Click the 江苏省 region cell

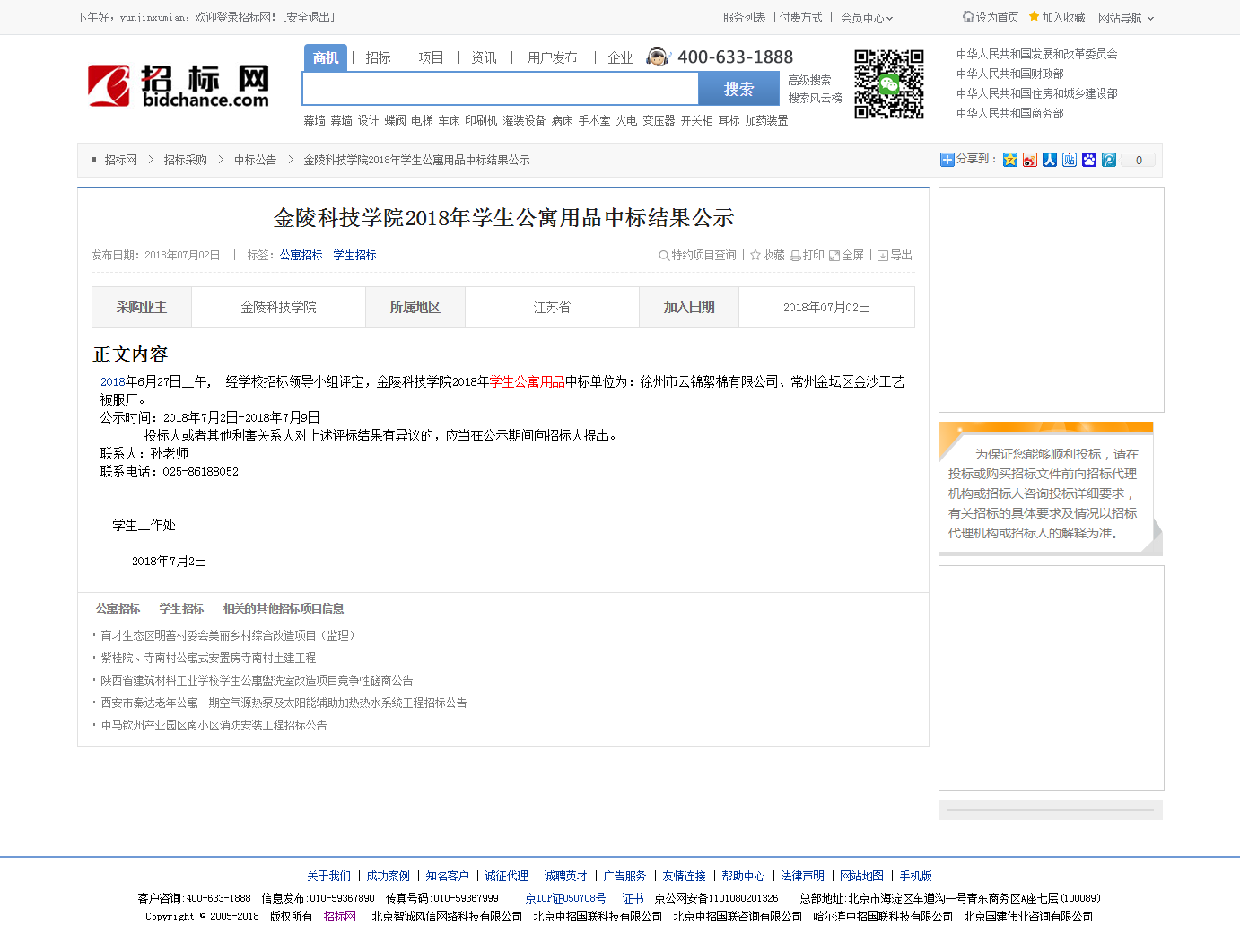(x=552, y=307)
